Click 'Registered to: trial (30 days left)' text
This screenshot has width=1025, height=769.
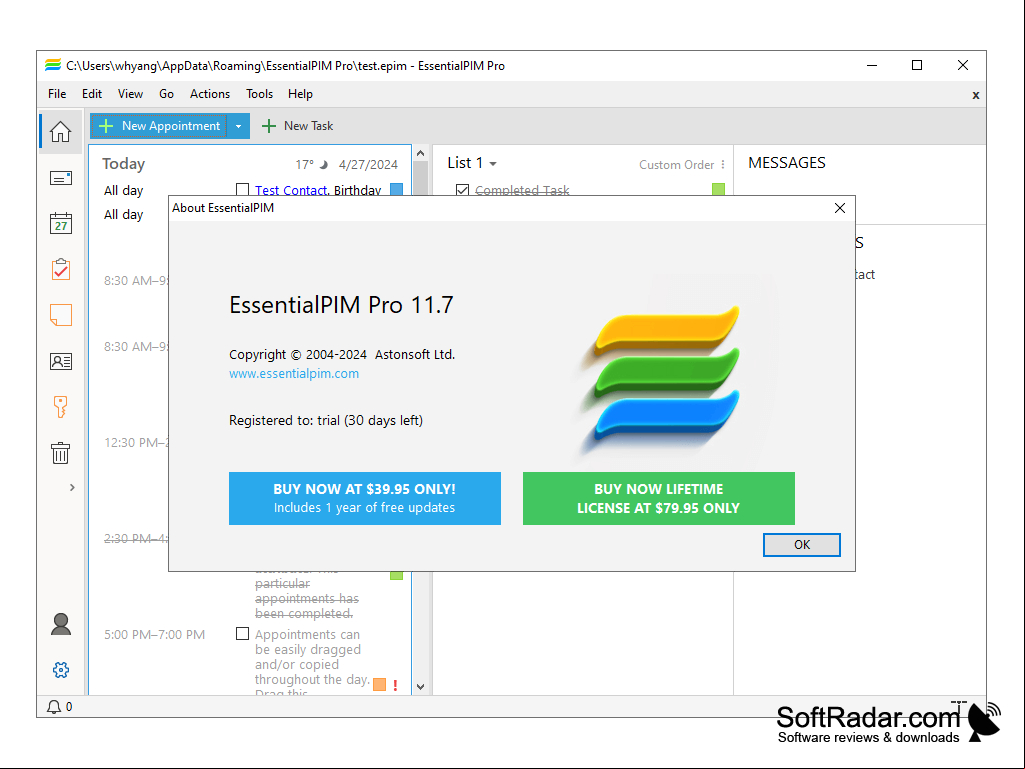point(326,420)
